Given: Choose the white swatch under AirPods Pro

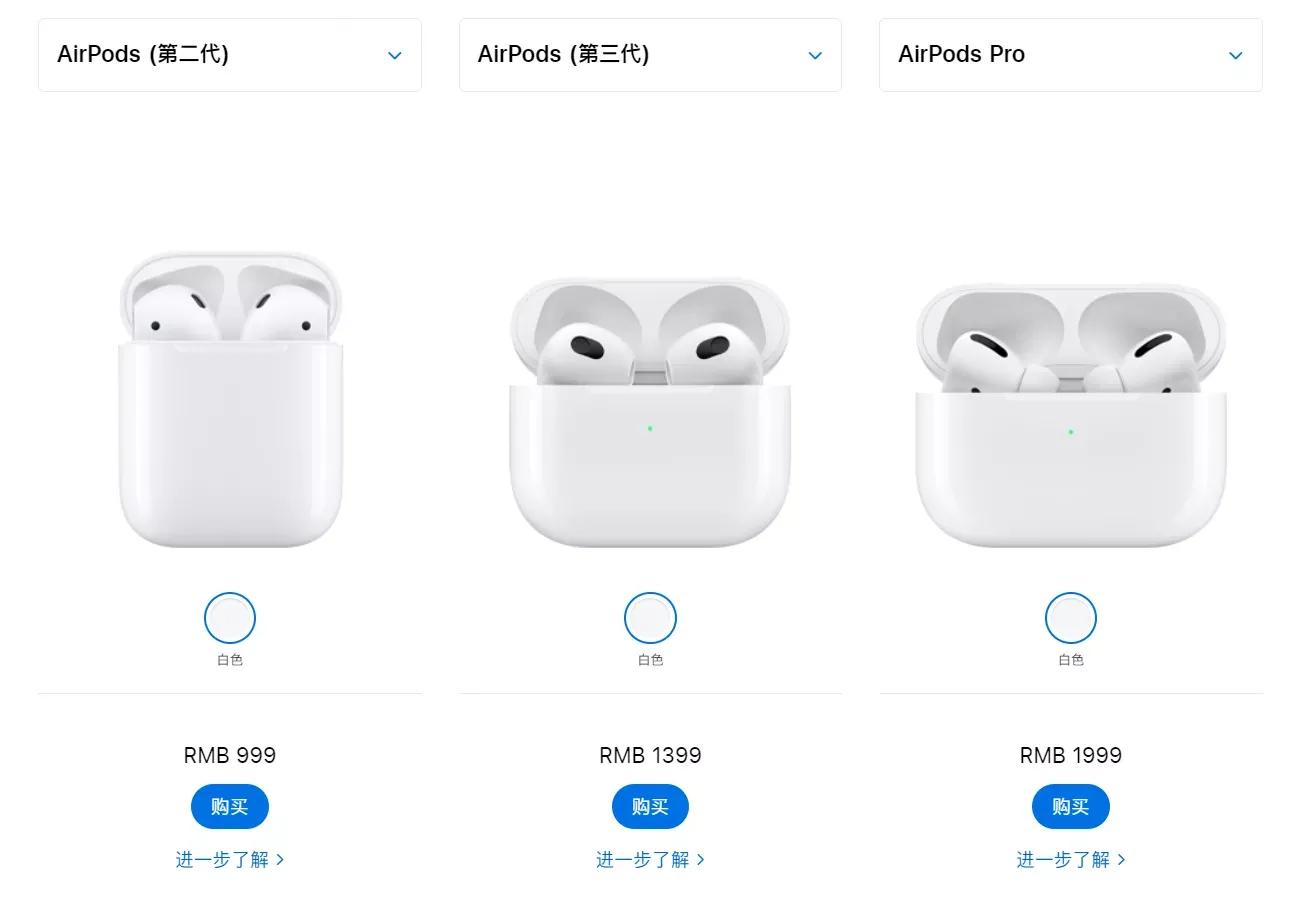Looking at the screenshot, I should click(x=1071, y=618).
